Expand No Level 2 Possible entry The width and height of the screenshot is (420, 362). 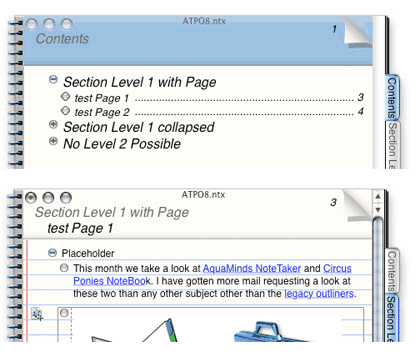click(53, 141)
